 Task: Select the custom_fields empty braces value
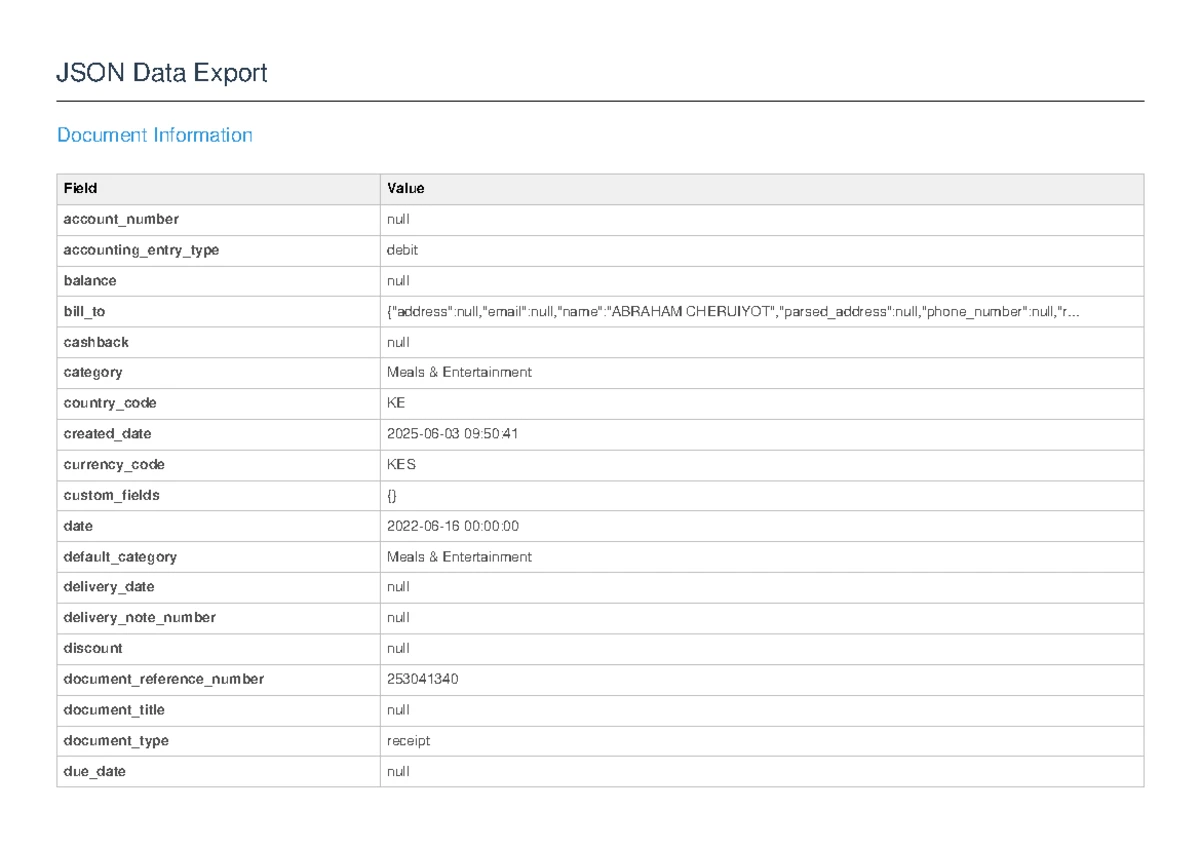tap(392, 495)
